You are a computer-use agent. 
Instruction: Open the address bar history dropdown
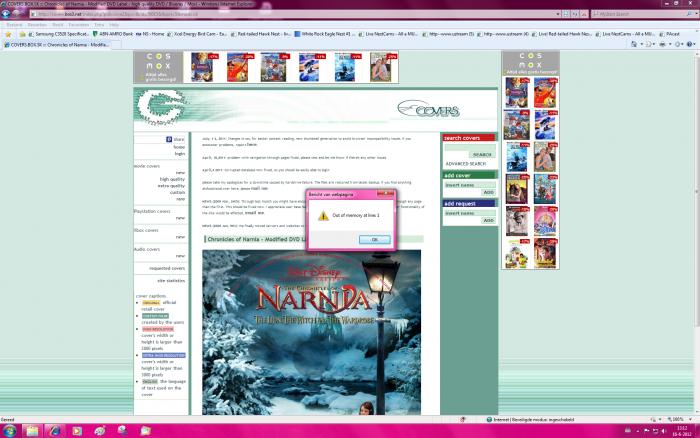[558, 14]
